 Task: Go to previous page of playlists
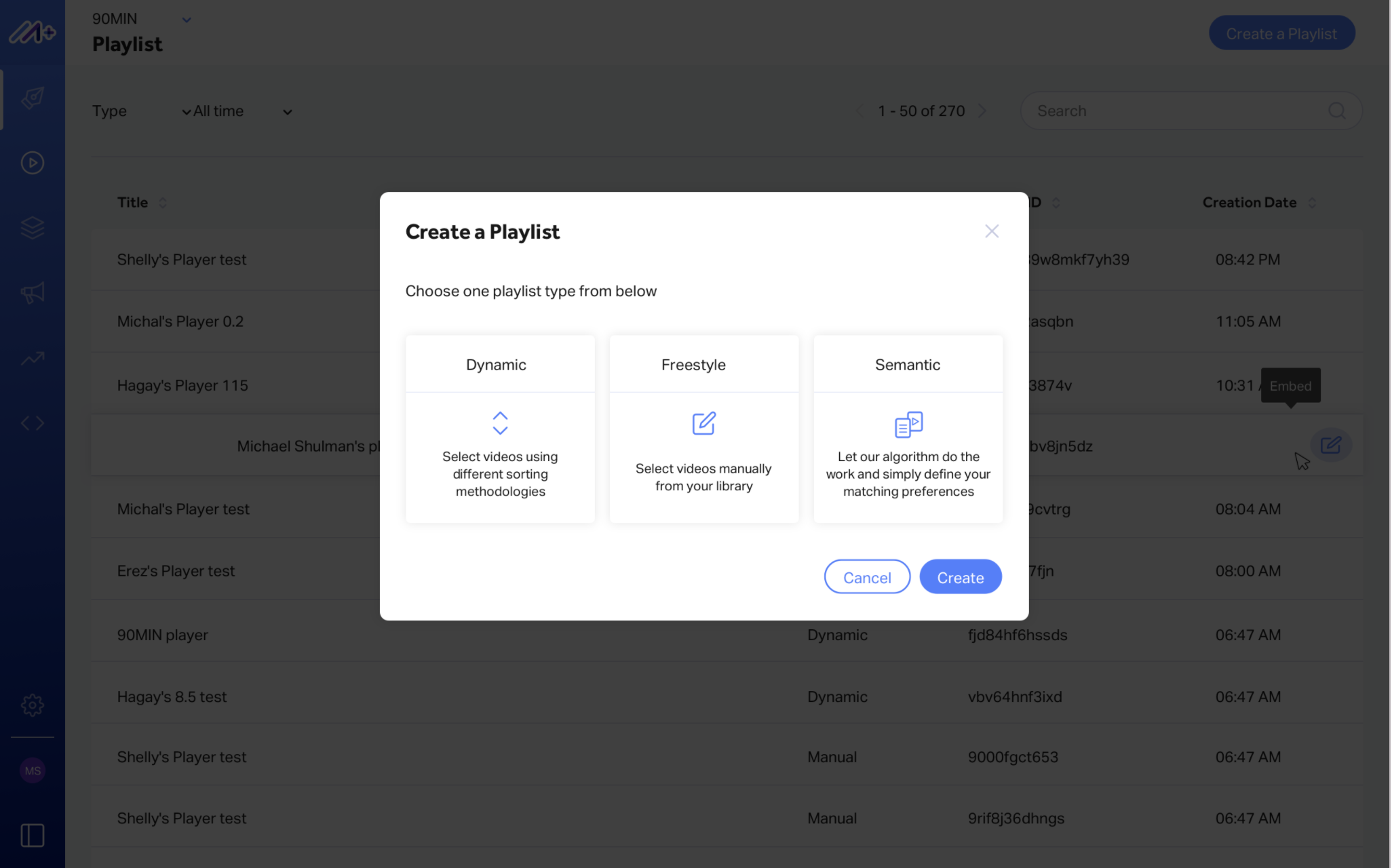click(x=859, y=111)
